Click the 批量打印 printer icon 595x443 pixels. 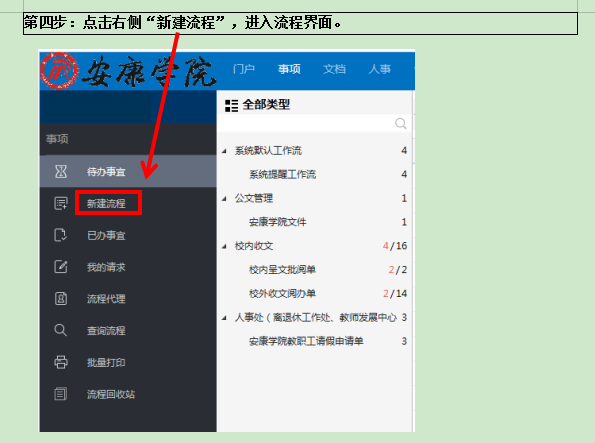61,362
